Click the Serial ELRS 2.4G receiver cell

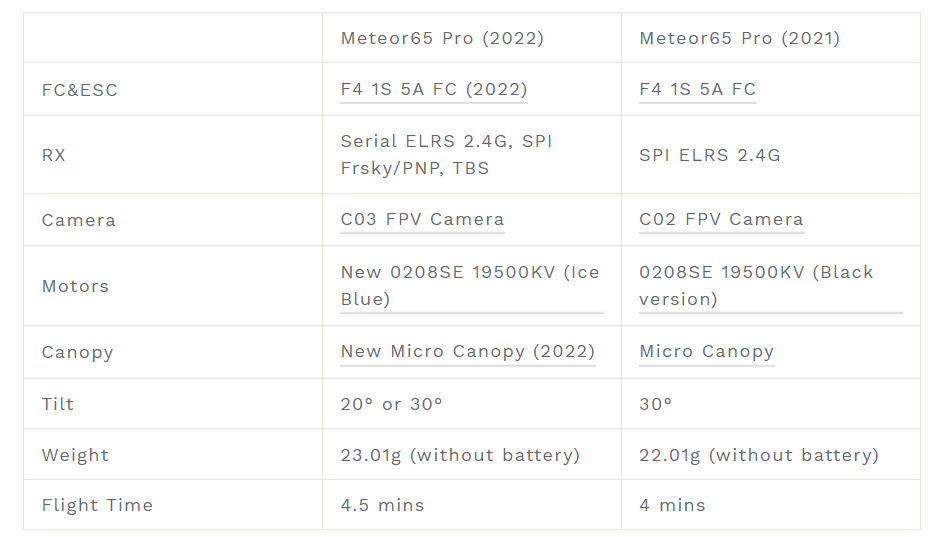[x=446, y=155]
